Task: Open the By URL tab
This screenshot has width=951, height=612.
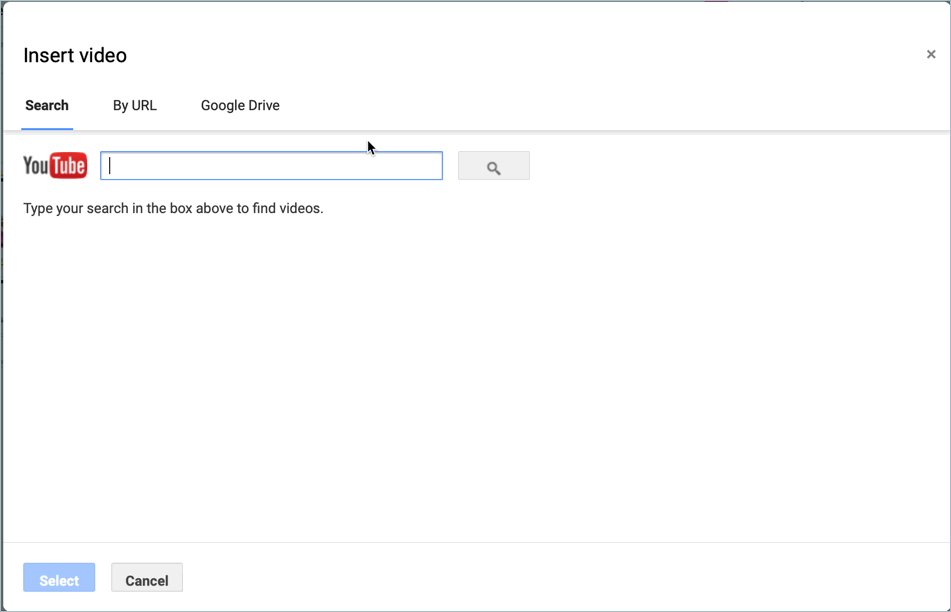Action: coord(135,106)
